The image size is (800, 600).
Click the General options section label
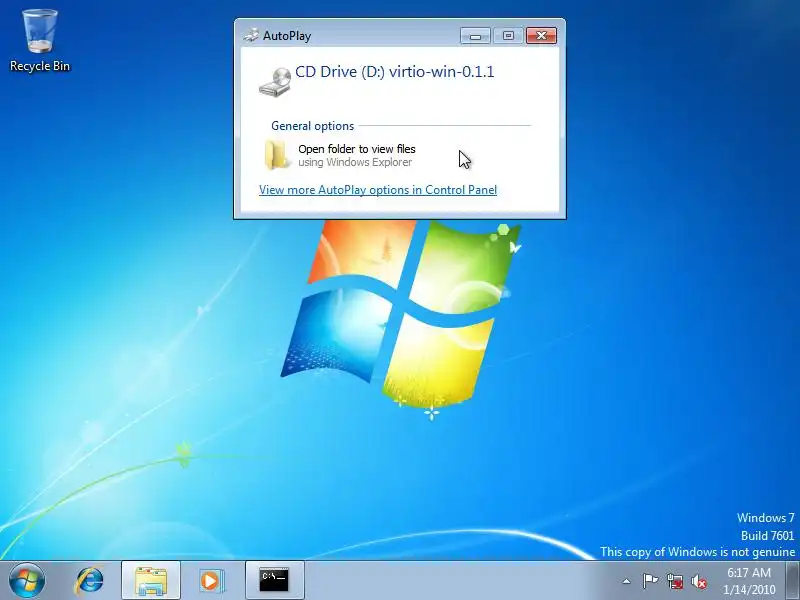click(312, 126)
